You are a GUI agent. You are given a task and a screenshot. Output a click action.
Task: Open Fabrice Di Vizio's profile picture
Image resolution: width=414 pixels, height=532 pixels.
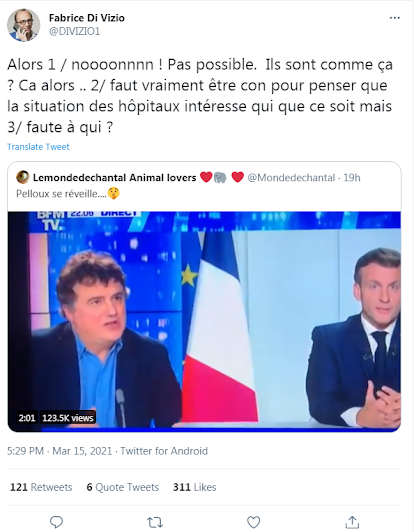pos(23,25)
